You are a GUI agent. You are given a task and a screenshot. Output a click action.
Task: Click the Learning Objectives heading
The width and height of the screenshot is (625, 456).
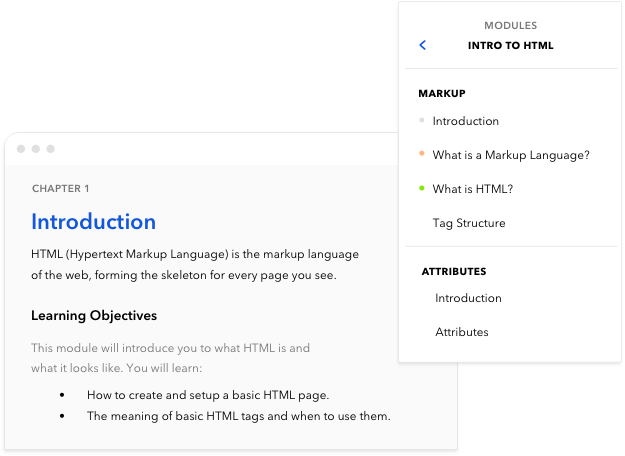tap(94, 316)
